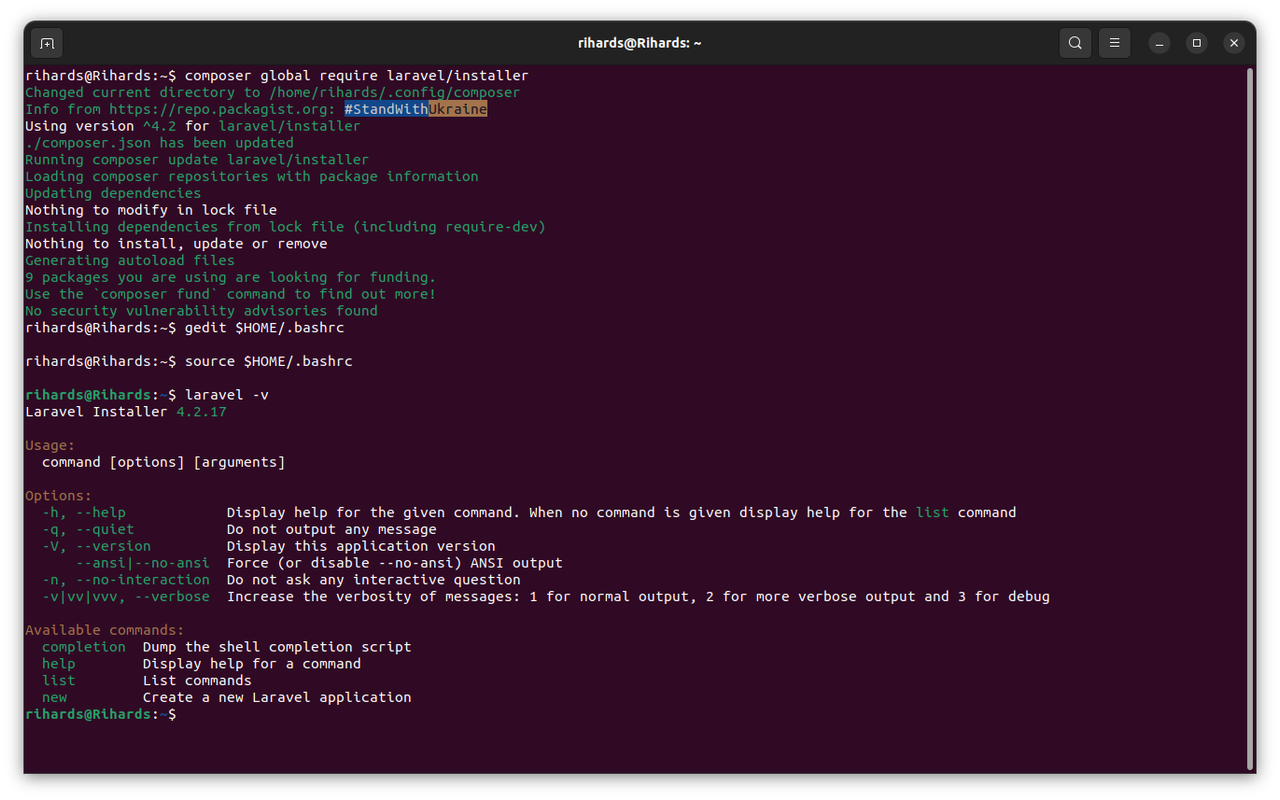This screenshot has height=800, width=1280.
Task: Minimize the terminal window
Action: click(1159, 43)
